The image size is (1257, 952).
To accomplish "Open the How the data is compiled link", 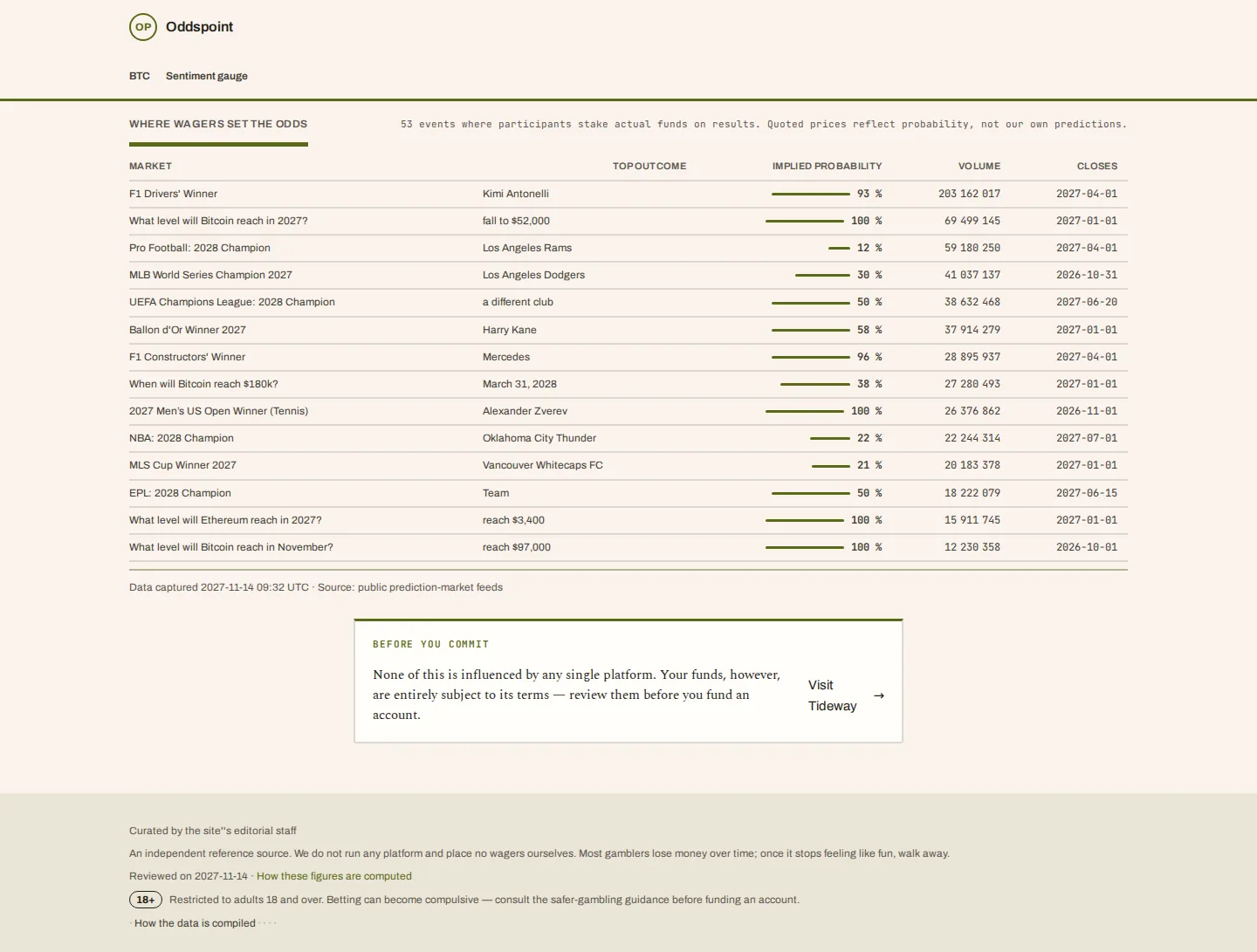I will click(195, 923).
